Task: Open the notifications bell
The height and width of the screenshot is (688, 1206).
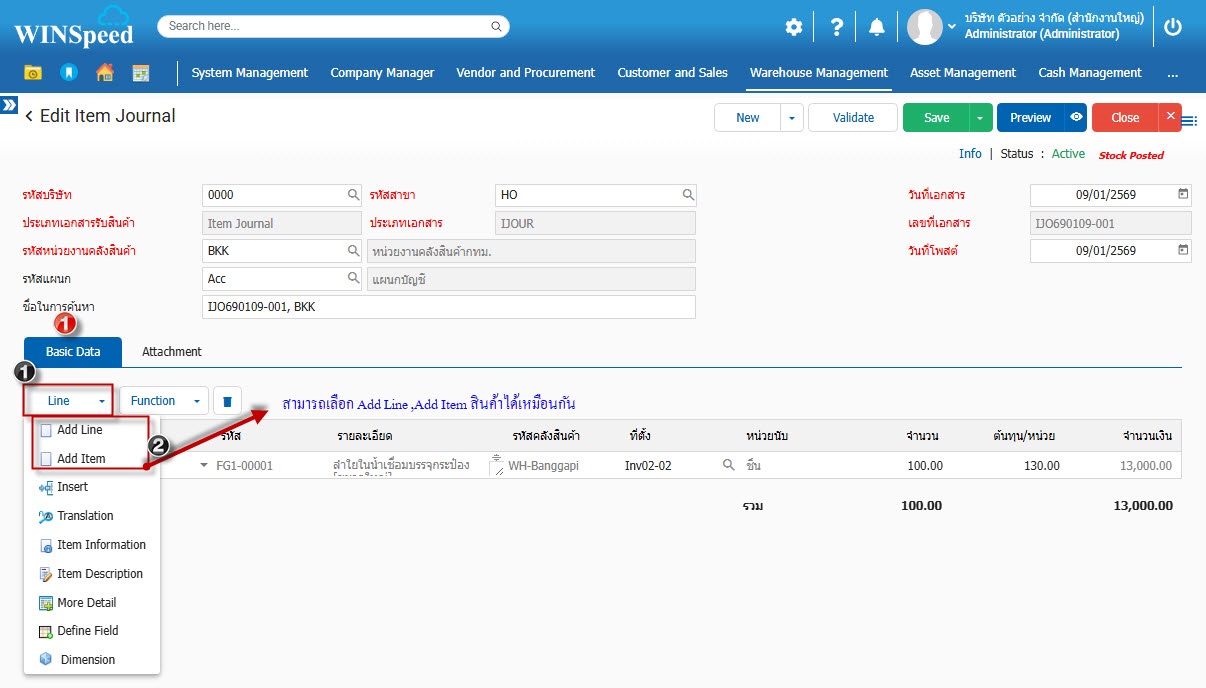Action: [877, 28]
